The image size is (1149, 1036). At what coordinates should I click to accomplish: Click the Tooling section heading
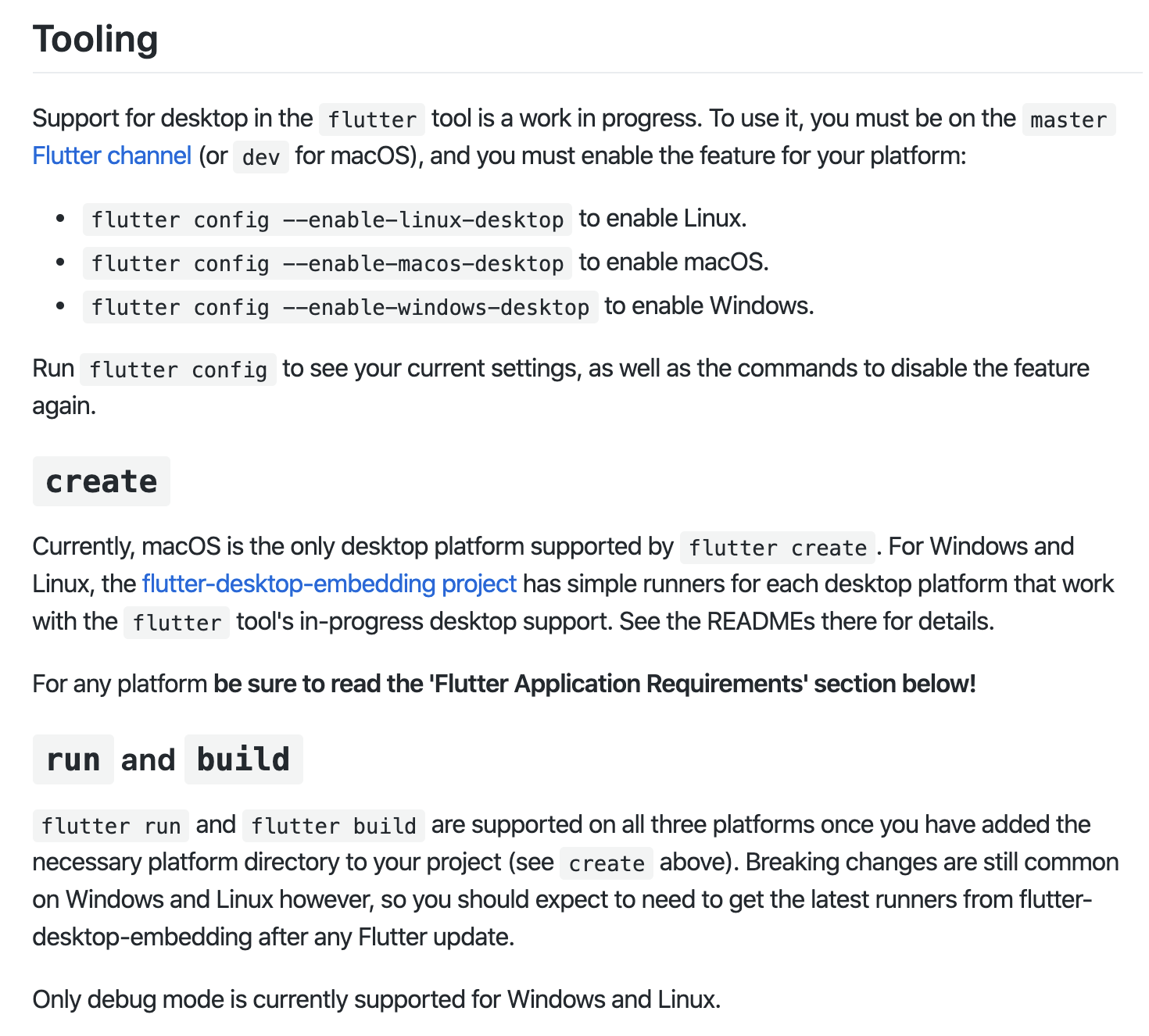95,39
